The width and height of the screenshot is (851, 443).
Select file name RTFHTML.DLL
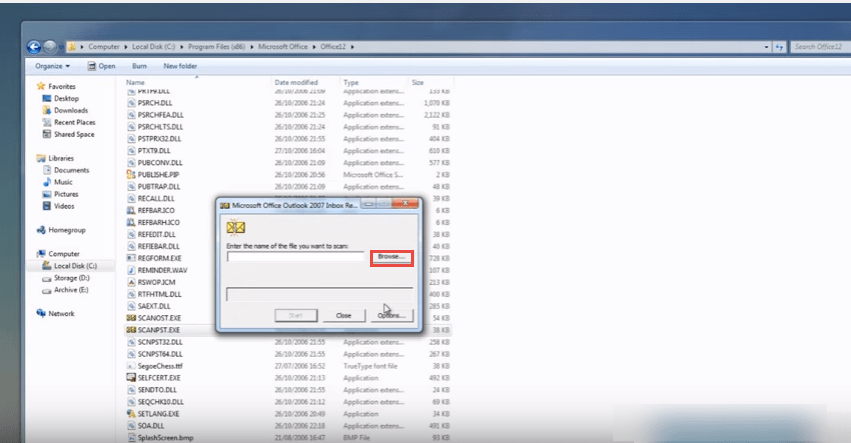[160, 294]
